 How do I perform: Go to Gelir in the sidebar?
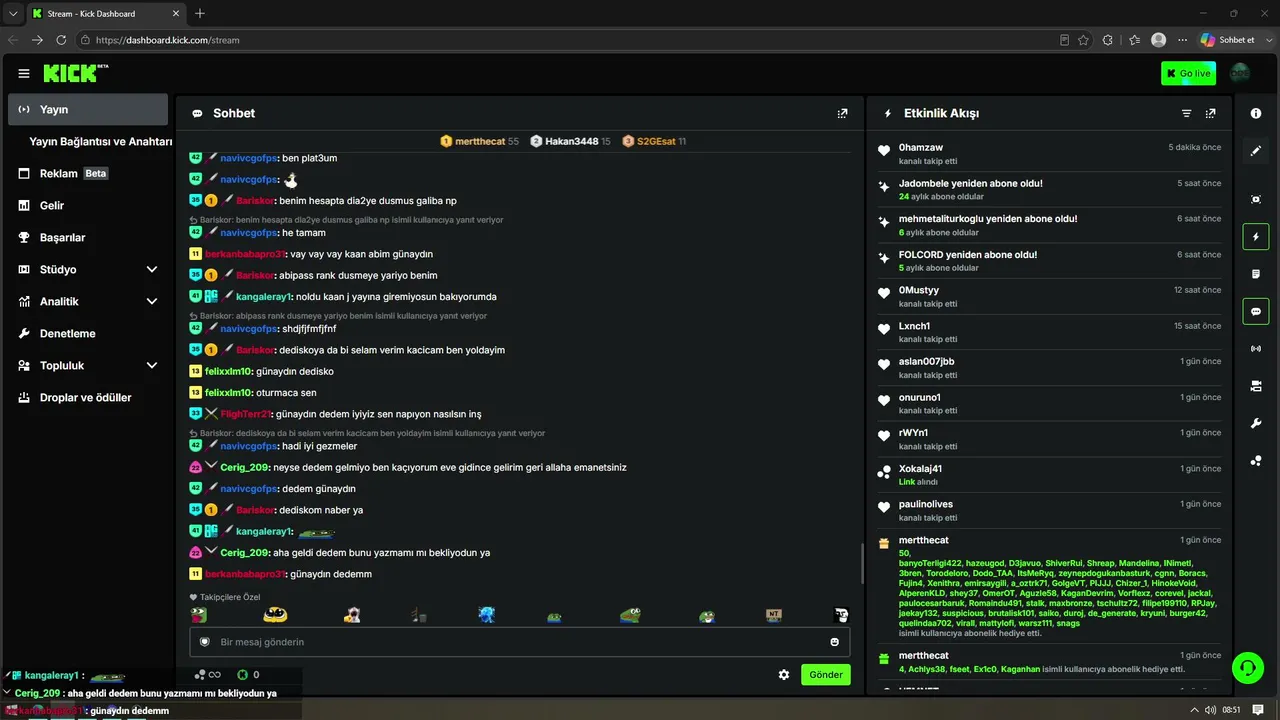88,206
